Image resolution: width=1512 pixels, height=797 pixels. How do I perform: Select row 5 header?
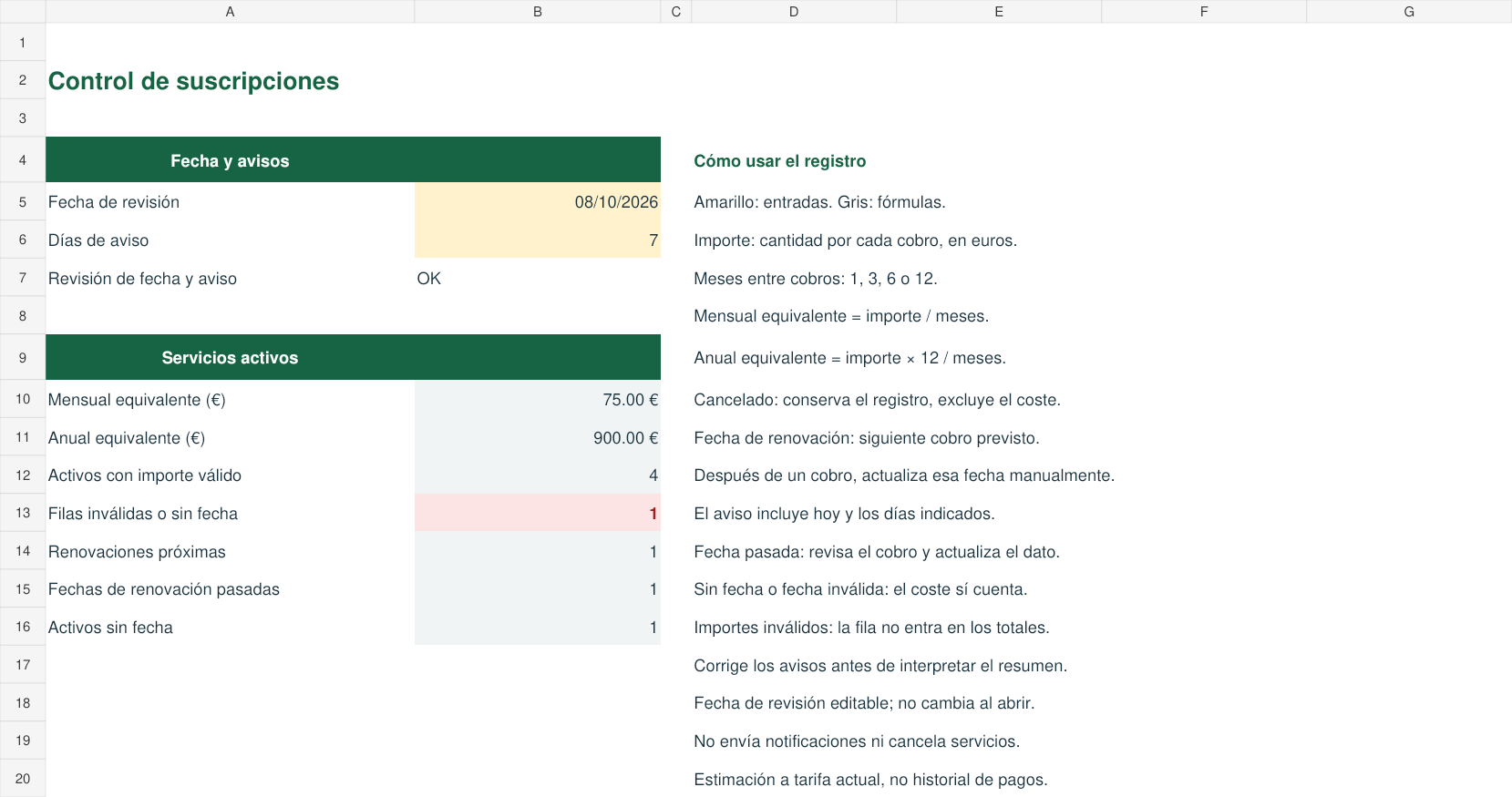(23, 202)
